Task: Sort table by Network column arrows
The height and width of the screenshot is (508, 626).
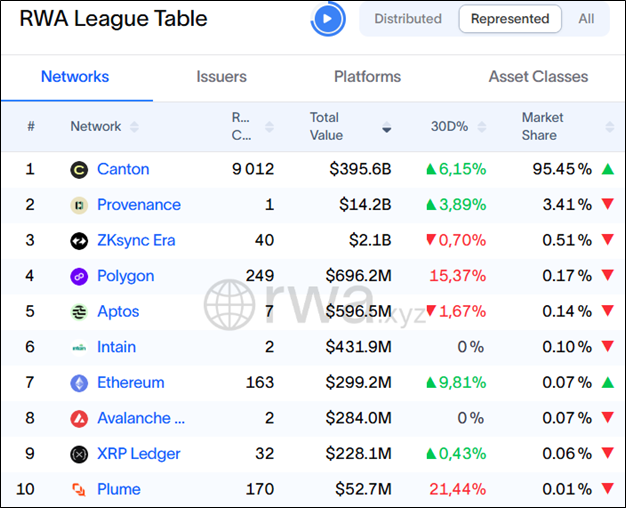Action: tap(134, 127)
